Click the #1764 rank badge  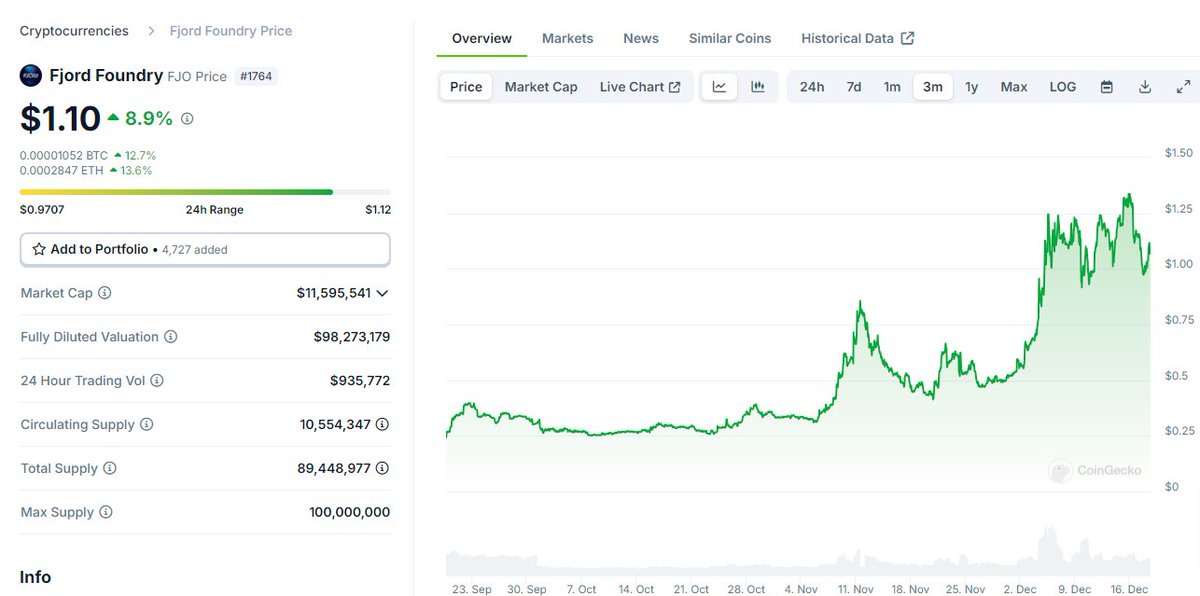[x=257, y=76]
